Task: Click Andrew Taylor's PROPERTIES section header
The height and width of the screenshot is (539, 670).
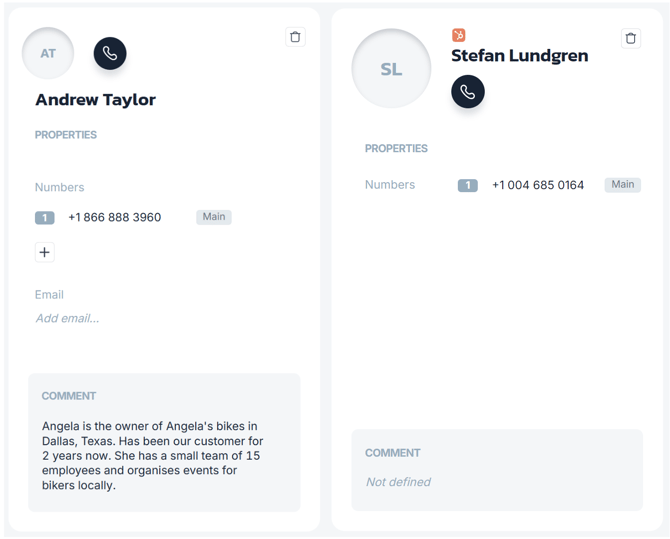Action: coord(66,135)
